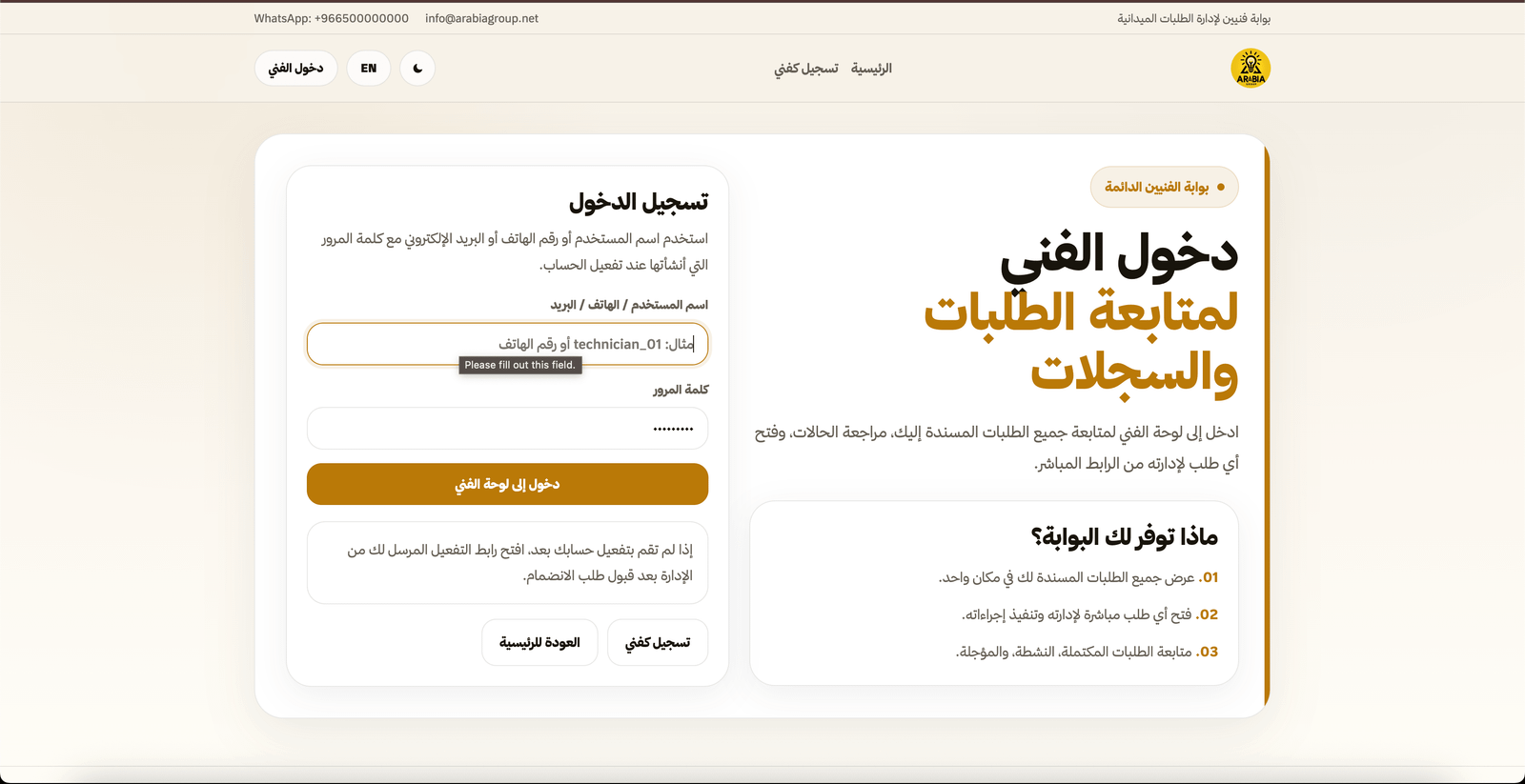Toggle dark mode with moon icon
Viewport: 1525px width, 784px height.
(417, 69)
